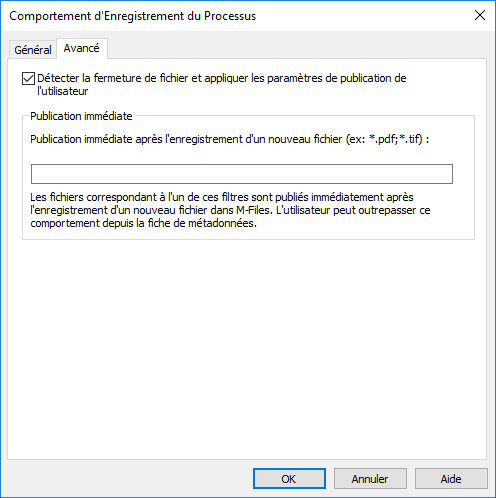Switch to the Général tab
This screenshot has width=496, height=498.
click(x=33, y=50)
